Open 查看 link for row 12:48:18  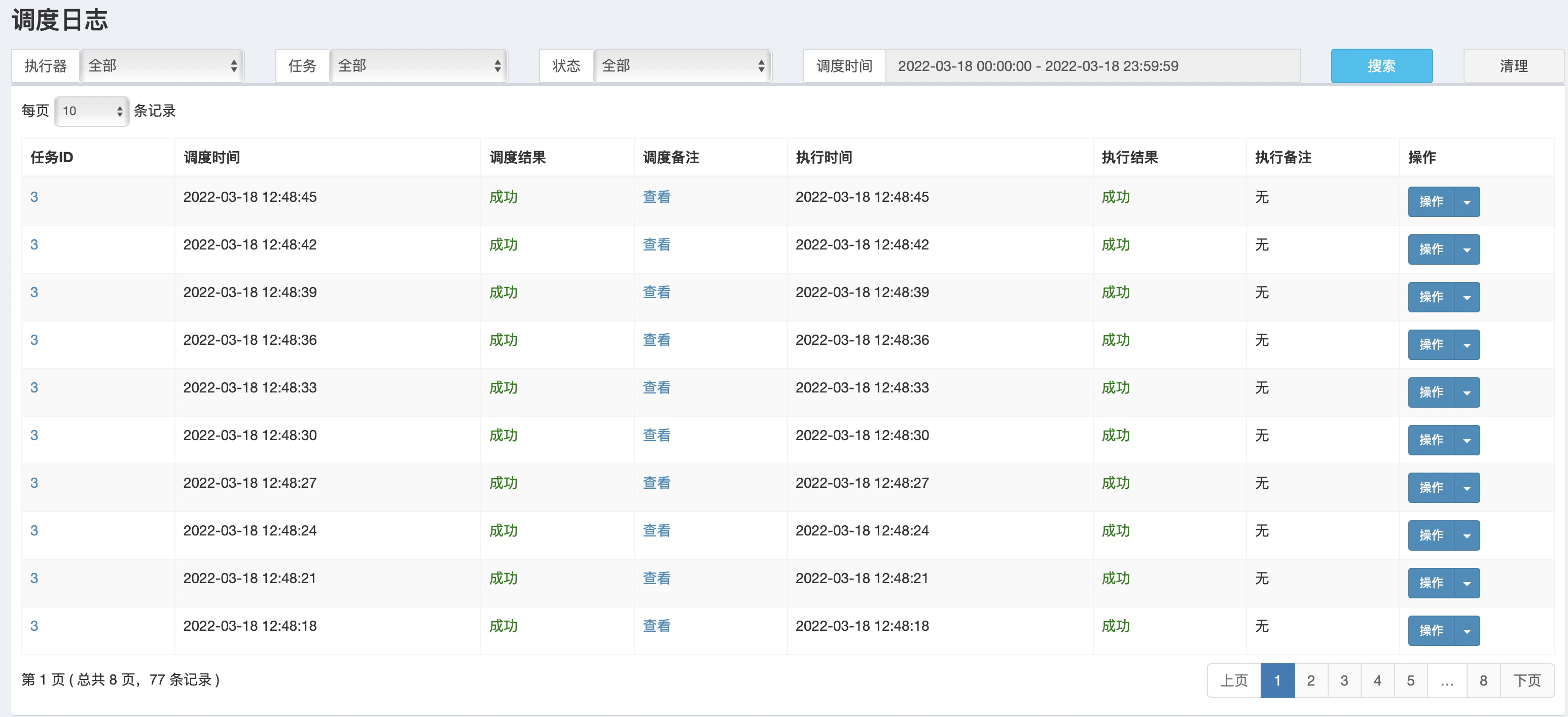[x=656, y=626]
